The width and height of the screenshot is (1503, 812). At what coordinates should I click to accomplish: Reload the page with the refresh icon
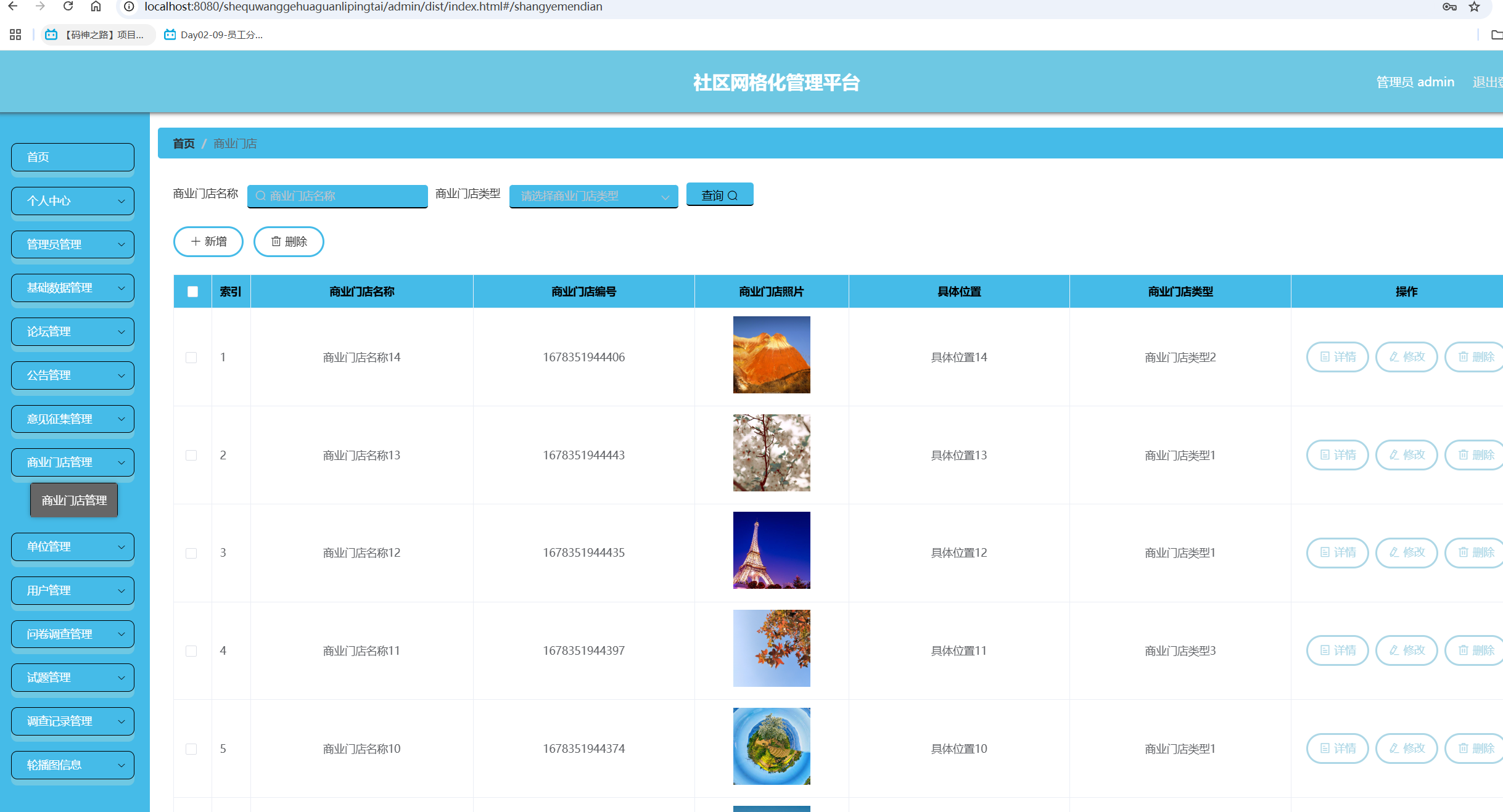(68, 7)
